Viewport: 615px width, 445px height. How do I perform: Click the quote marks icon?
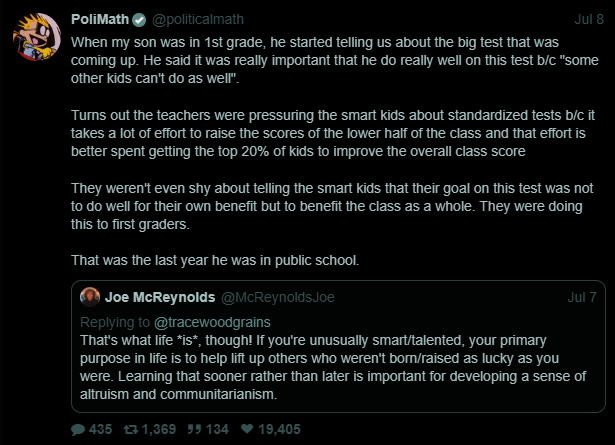pos(194,429)
